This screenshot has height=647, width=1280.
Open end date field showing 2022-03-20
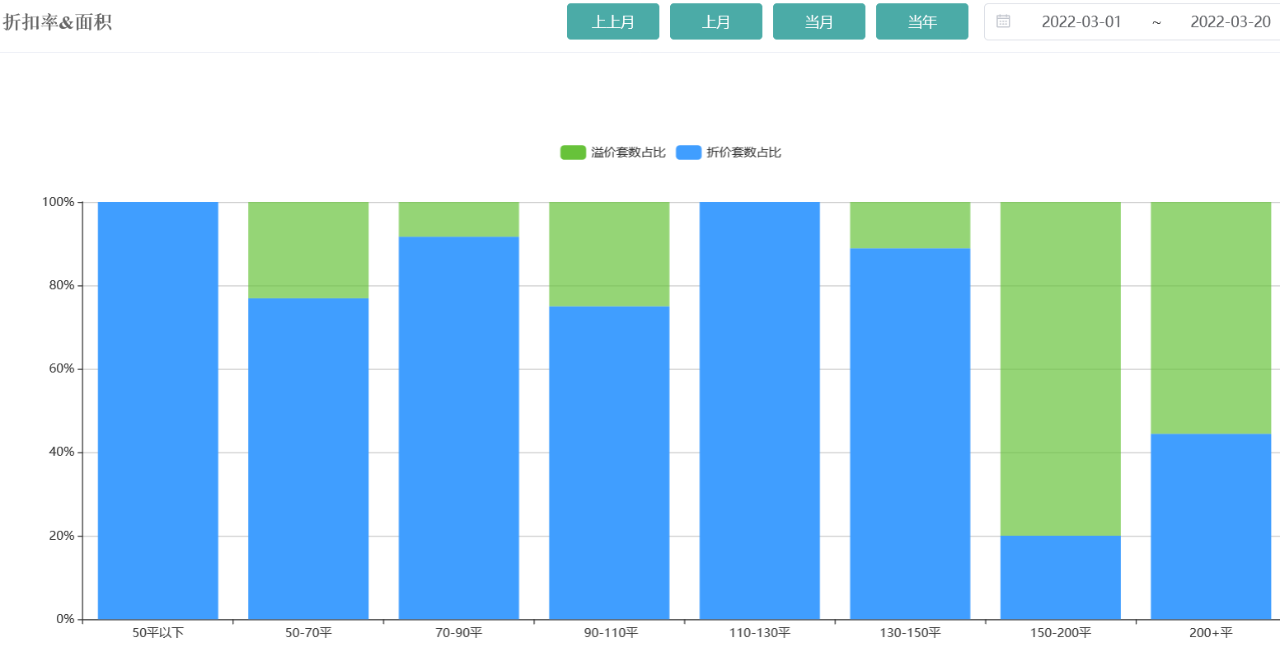click(1229, 21)
